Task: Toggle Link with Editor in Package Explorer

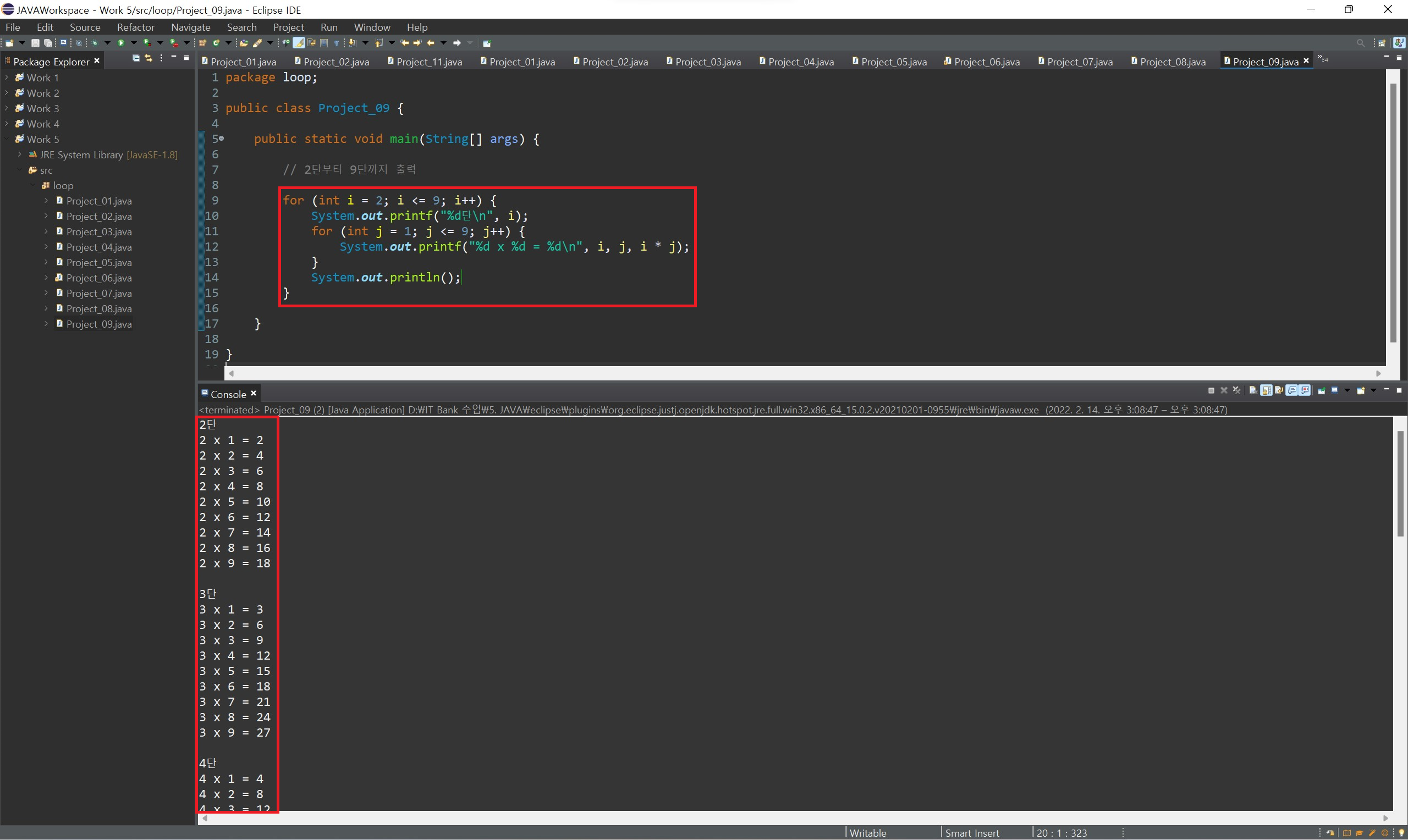Action: (x=148, y=58)
